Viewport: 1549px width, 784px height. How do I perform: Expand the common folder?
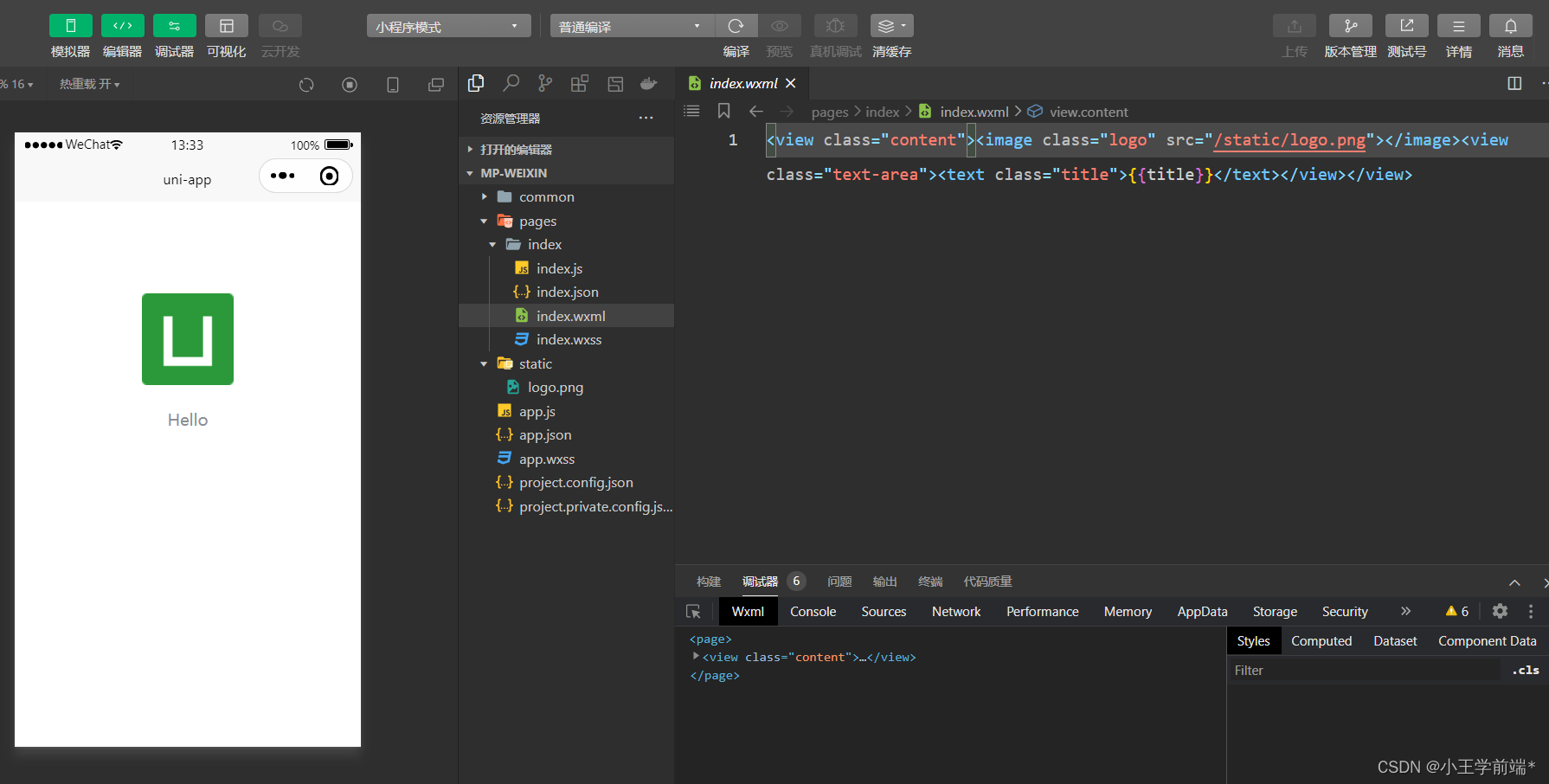coord(567,197)
